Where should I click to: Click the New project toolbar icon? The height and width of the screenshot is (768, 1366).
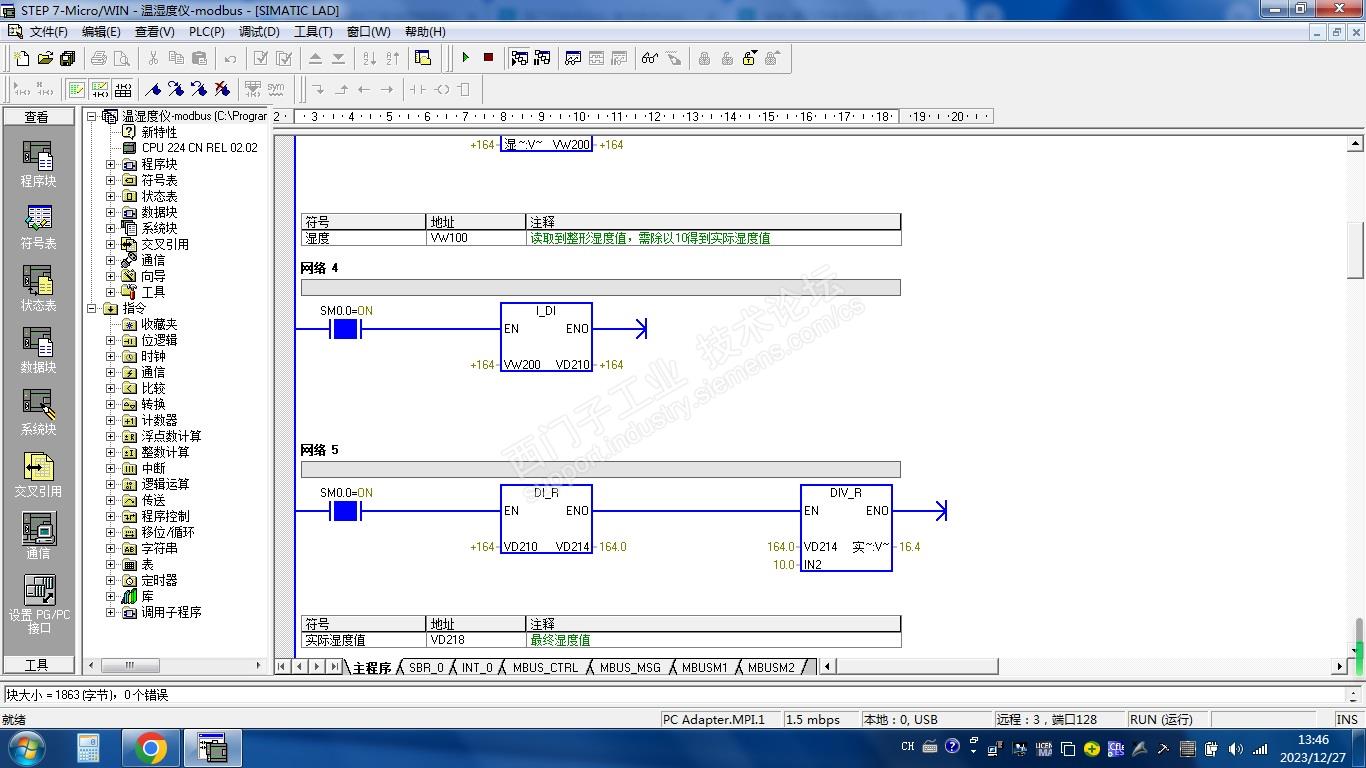pos(22,58)
